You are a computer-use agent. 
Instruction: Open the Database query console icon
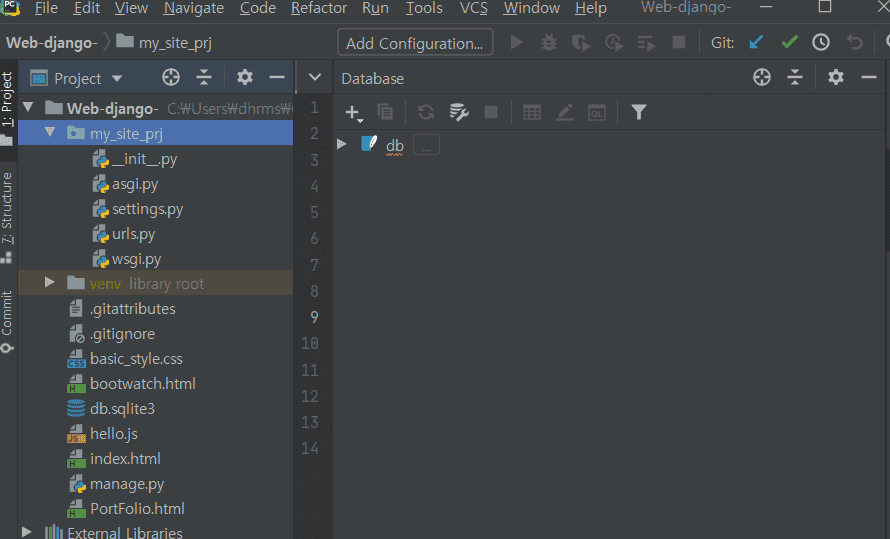(x=597, y=112)
